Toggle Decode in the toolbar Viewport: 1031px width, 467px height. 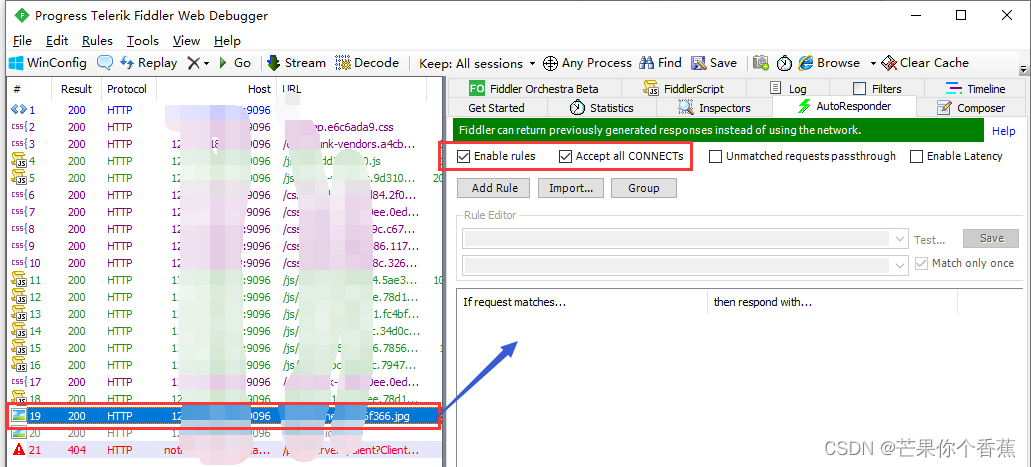[x=367, y=63]
